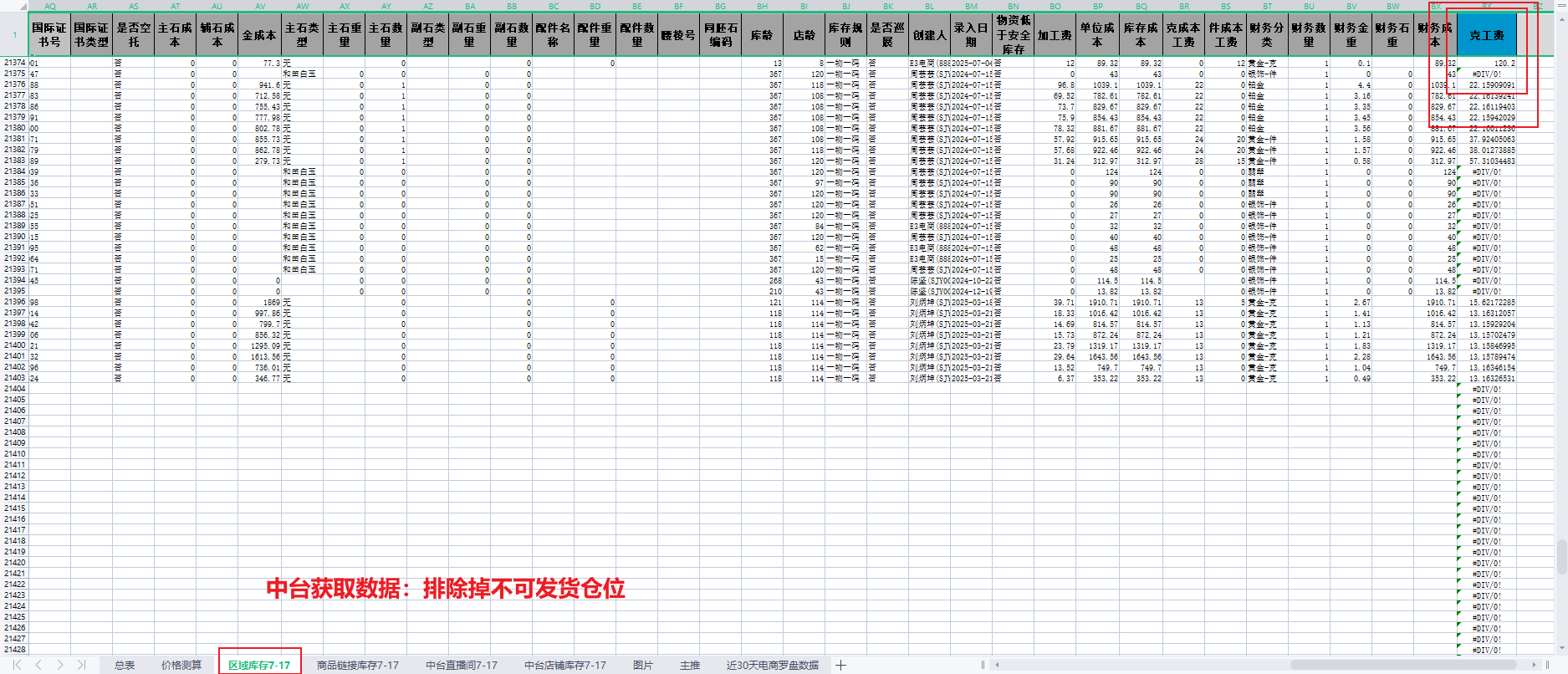Screen dimensions: 1568x674
Task: Select row 21374 header
Action: 14,63
